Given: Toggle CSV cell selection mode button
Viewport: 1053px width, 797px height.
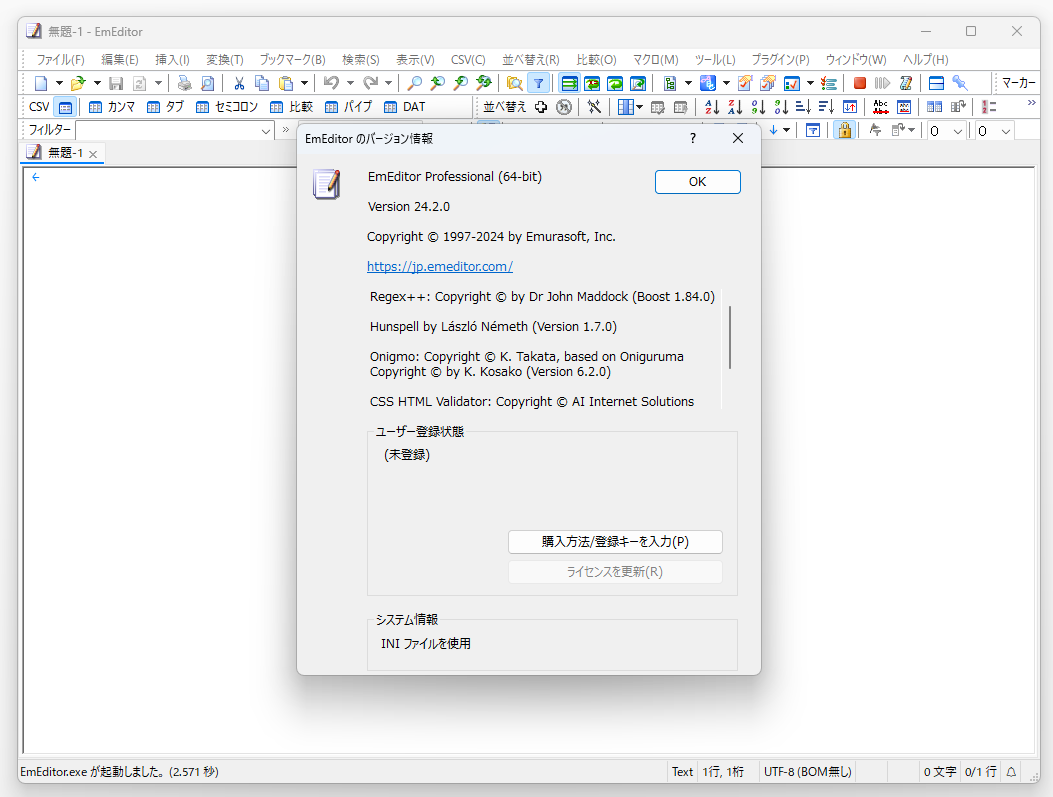Looking at the screenshot, I should coord(64,106).
